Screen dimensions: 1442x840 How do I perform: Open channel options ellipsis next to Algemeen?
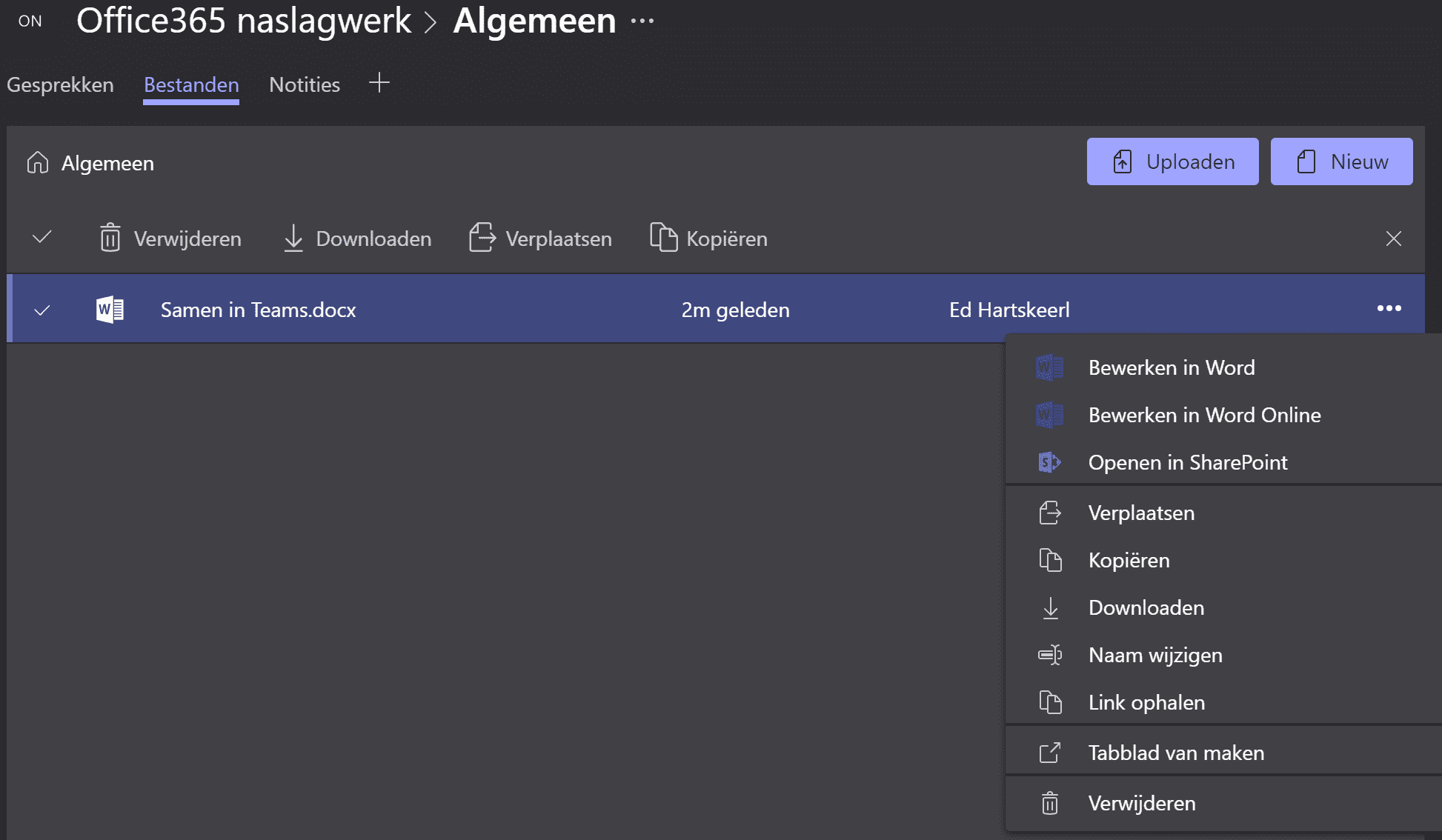(x=642, y=21)
